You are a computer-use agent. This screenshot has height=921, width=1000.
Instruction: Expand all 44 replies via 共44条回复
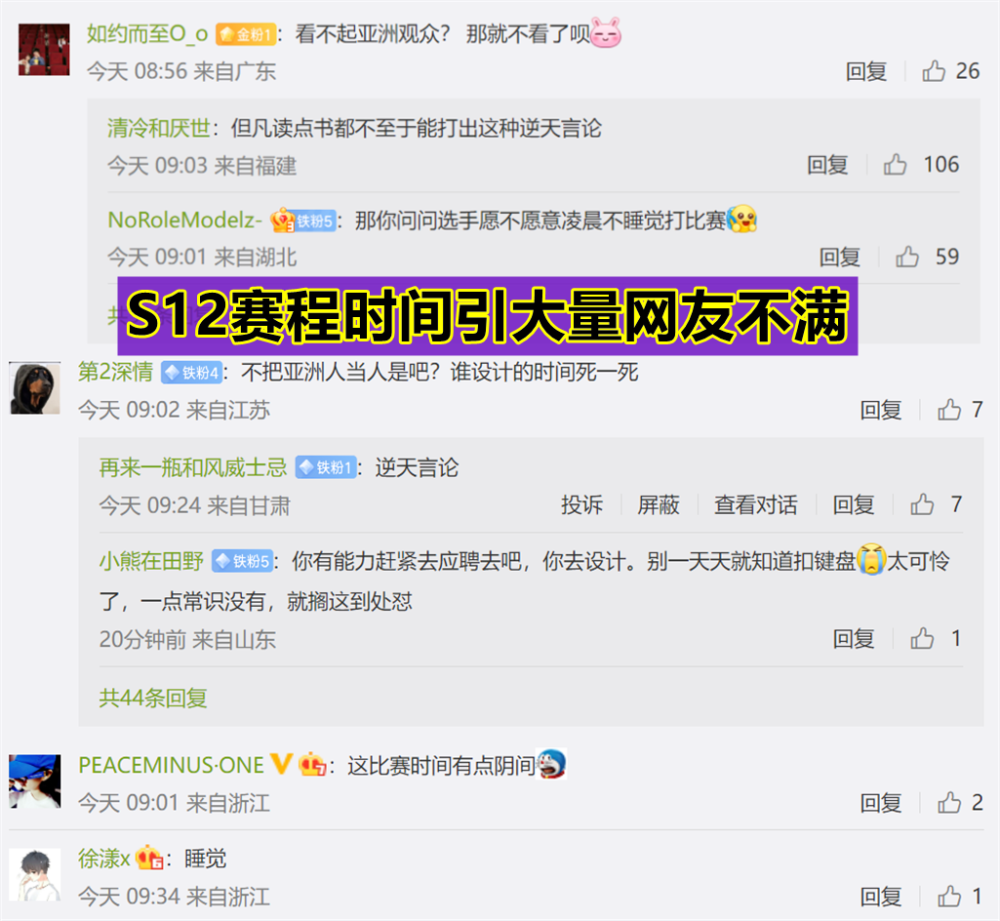pos(153,698)
